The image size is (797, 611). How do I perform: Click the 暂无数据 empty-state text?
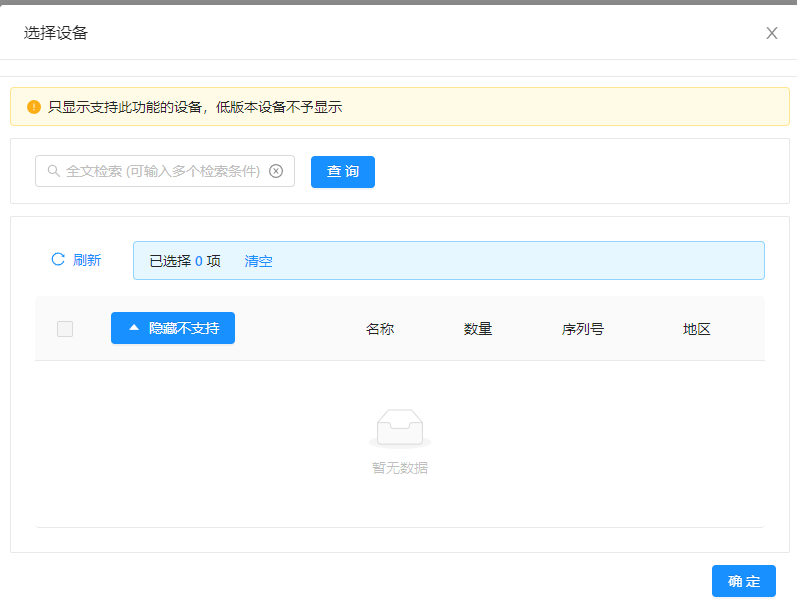400,467
